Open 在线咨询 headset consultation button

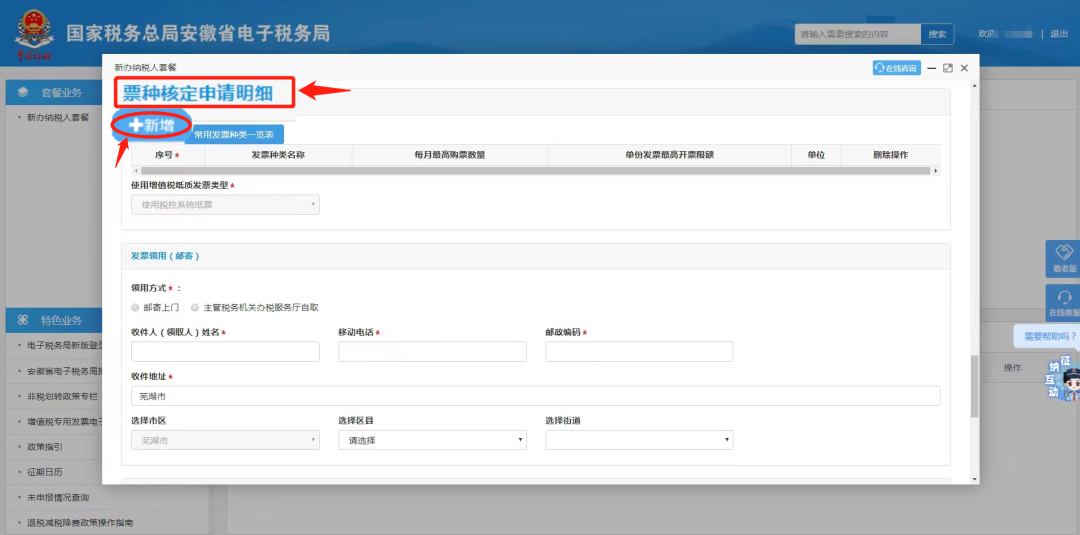point(896,68)
